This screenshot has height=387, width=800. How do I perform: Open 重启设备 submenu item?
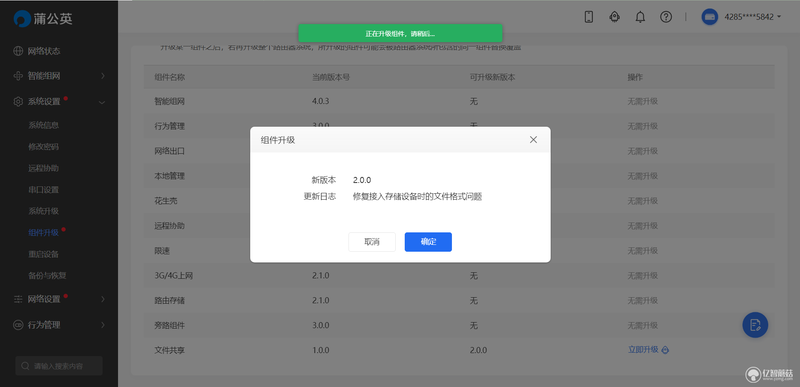tap(43, 254)
